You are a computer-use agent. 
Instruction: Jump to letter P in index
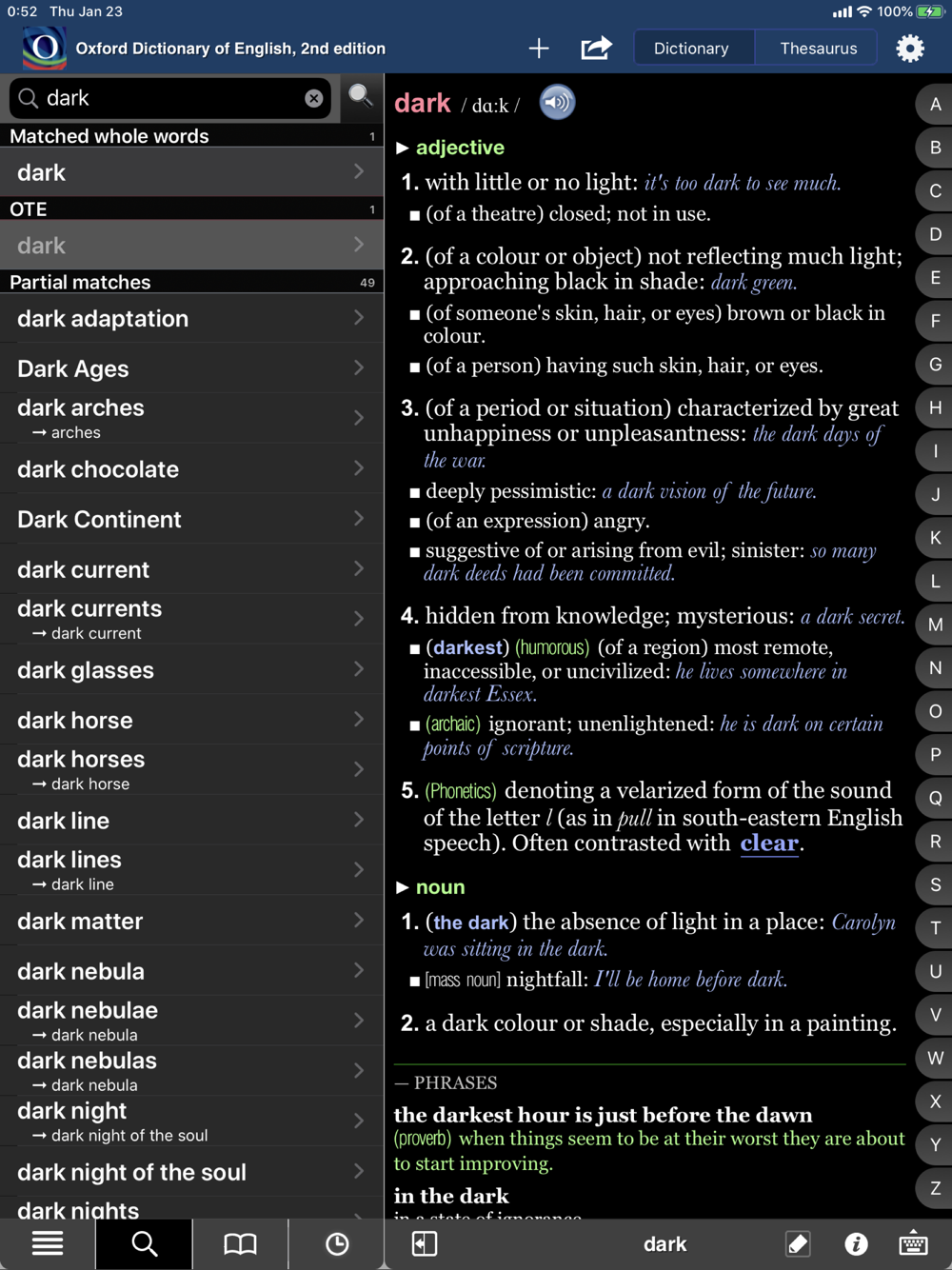point(936,755)
